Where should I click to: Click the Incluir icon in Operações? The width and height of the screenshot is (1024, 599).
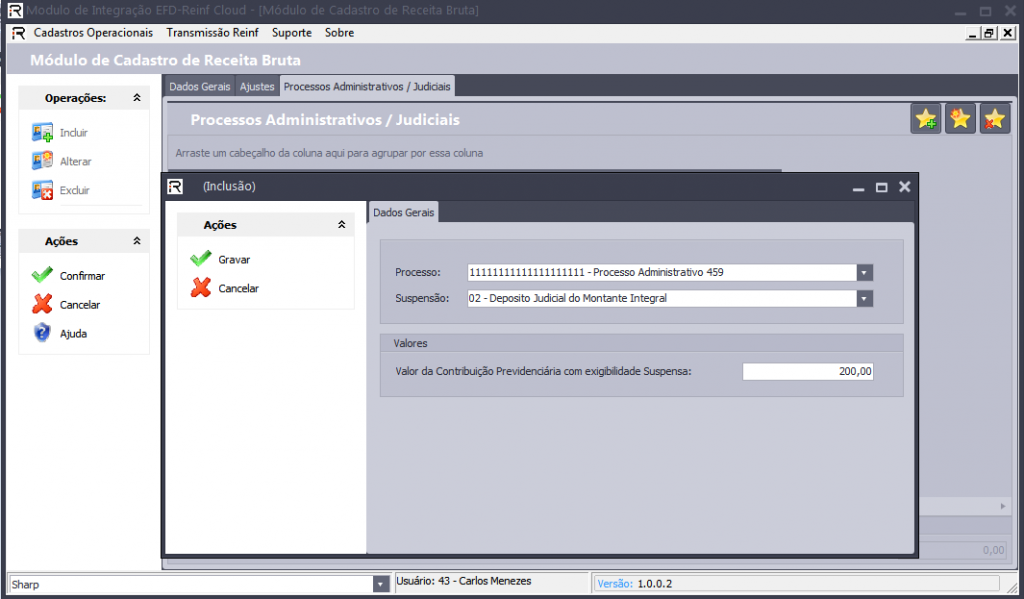pos(42,132)
